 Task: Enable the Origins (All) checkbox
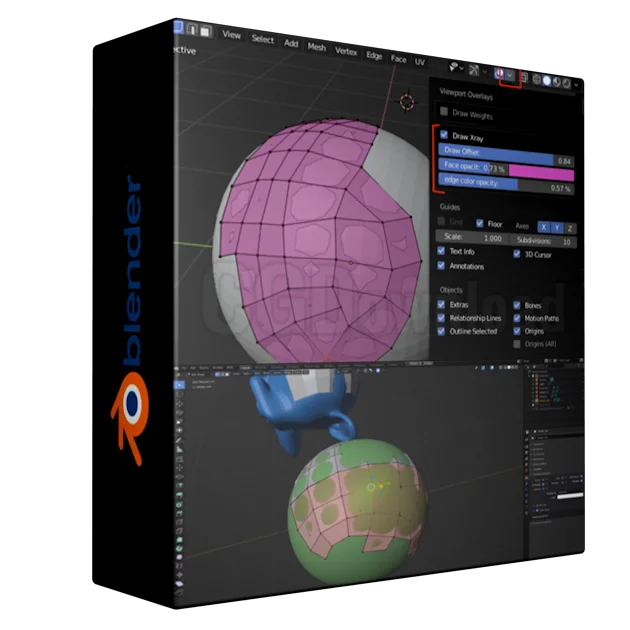(x=517, y=344)
